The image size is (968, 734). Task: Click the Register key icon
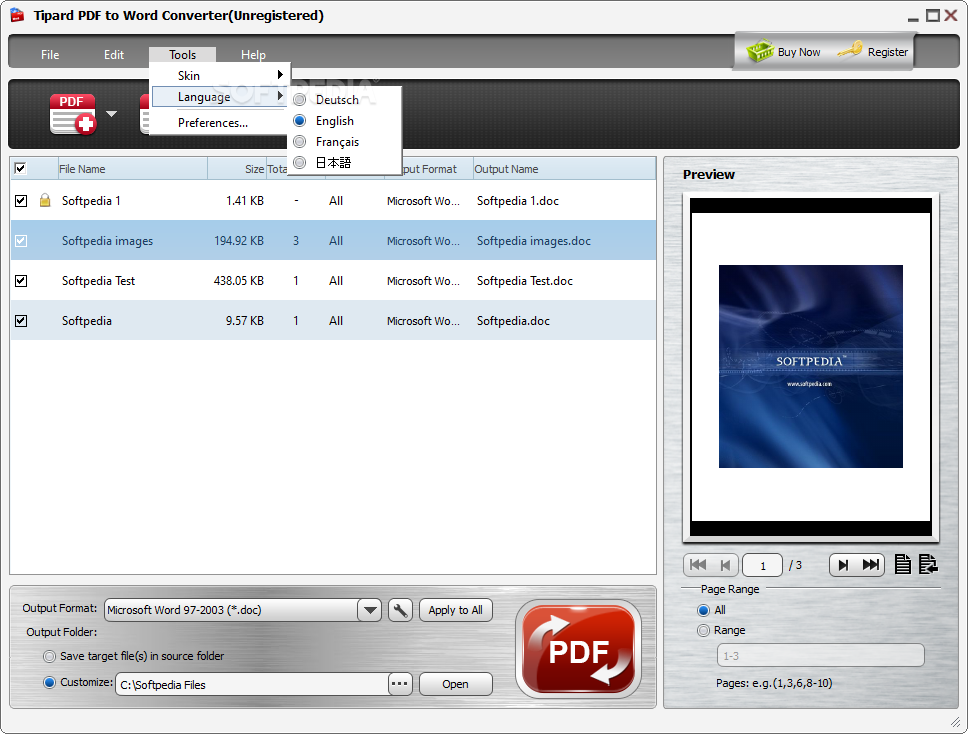[x=849, y=50]
